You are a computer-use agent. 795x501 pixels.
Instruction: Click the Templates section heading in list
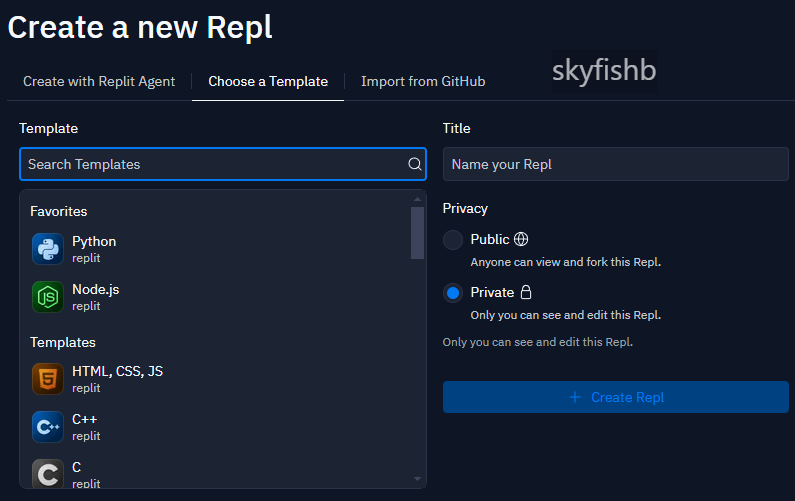click(63, 343)
